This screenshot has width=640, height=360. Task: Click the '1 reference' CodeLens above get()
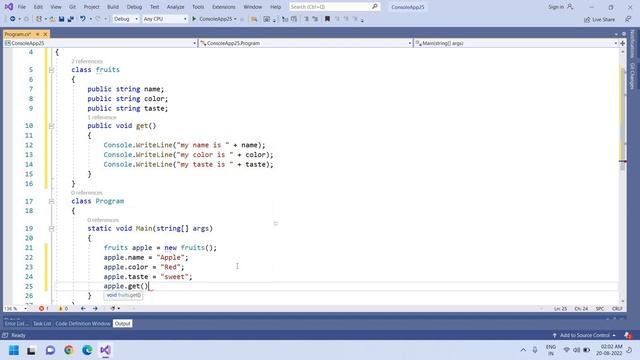tap(102, 118)
